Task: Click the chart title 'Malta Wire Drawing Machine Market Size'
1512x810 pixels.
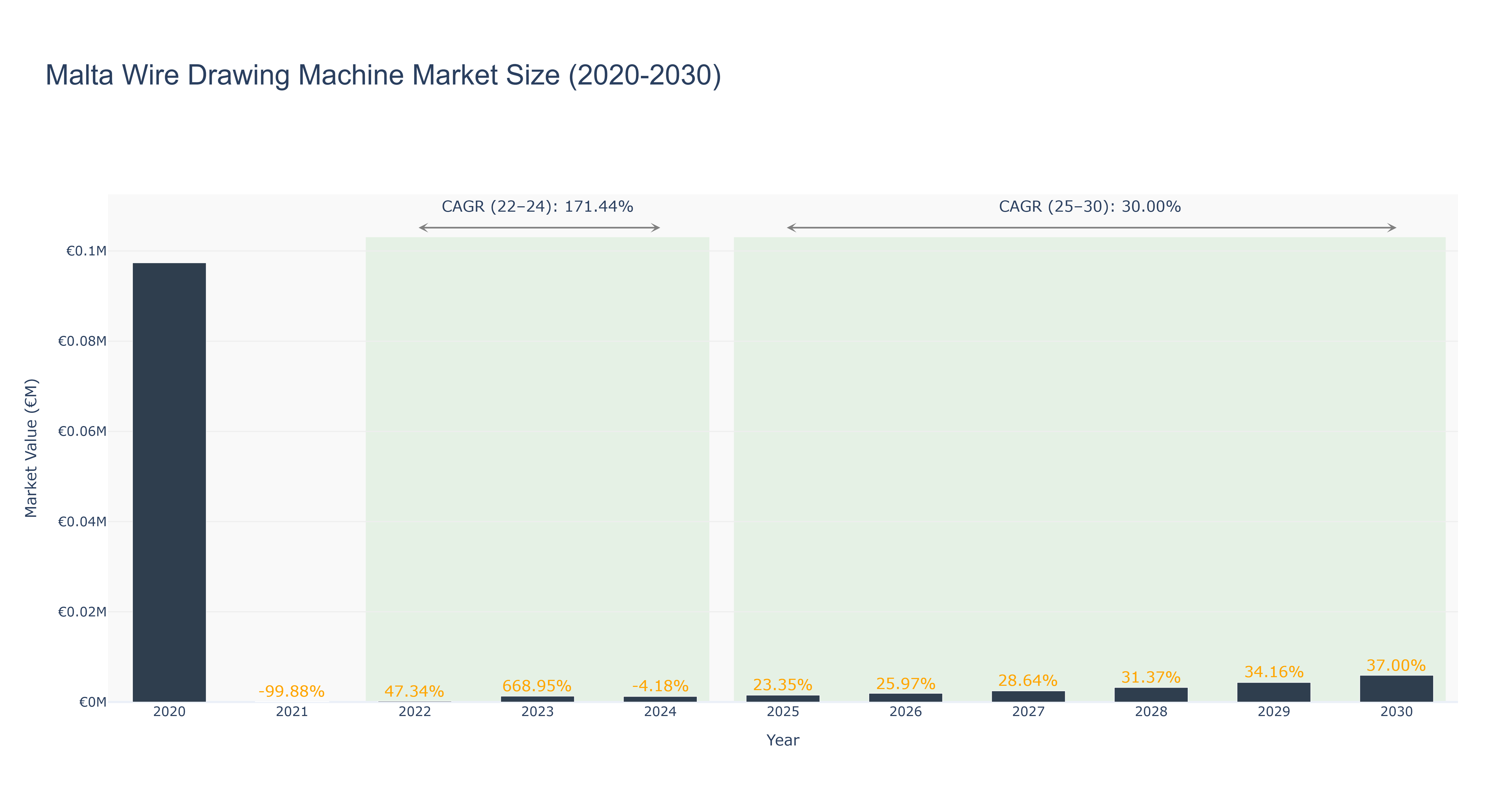Action: click(383, 75)
